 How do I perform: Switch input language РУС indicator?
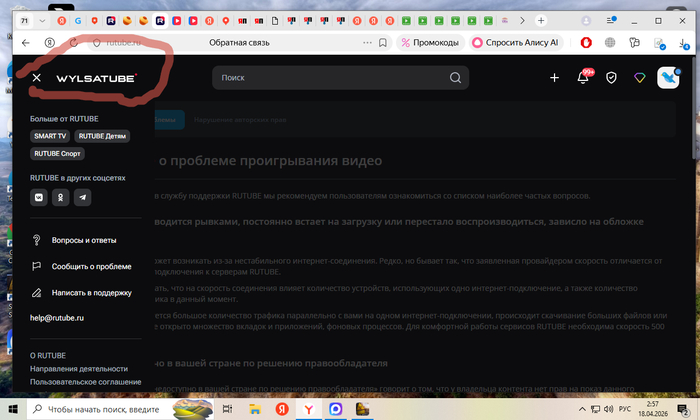[625, 409]
